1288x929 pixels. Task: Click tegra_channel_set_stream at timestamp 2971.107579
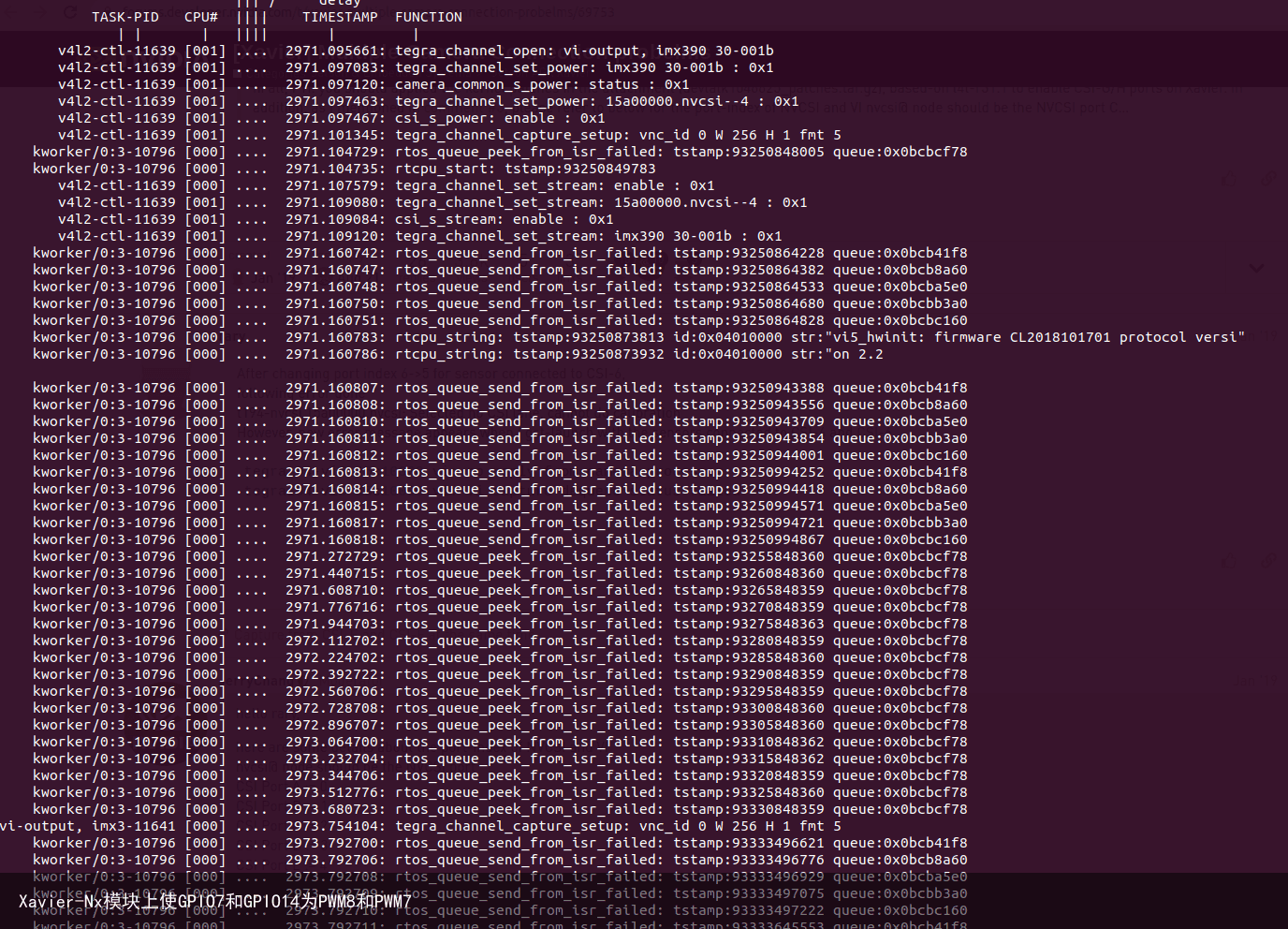tap(496, 185)
